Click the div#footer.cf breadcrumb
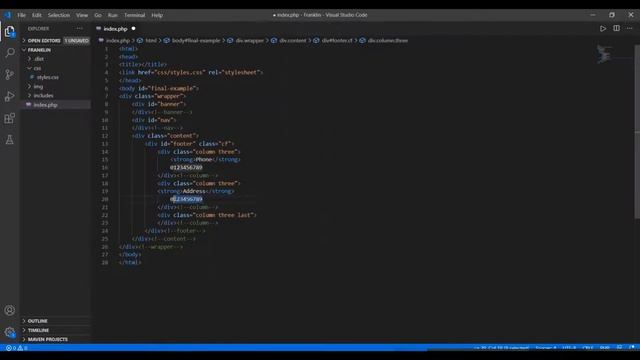The height and width of the screenshot is (360, 640). pyautogui.click(x=337, y=41)
